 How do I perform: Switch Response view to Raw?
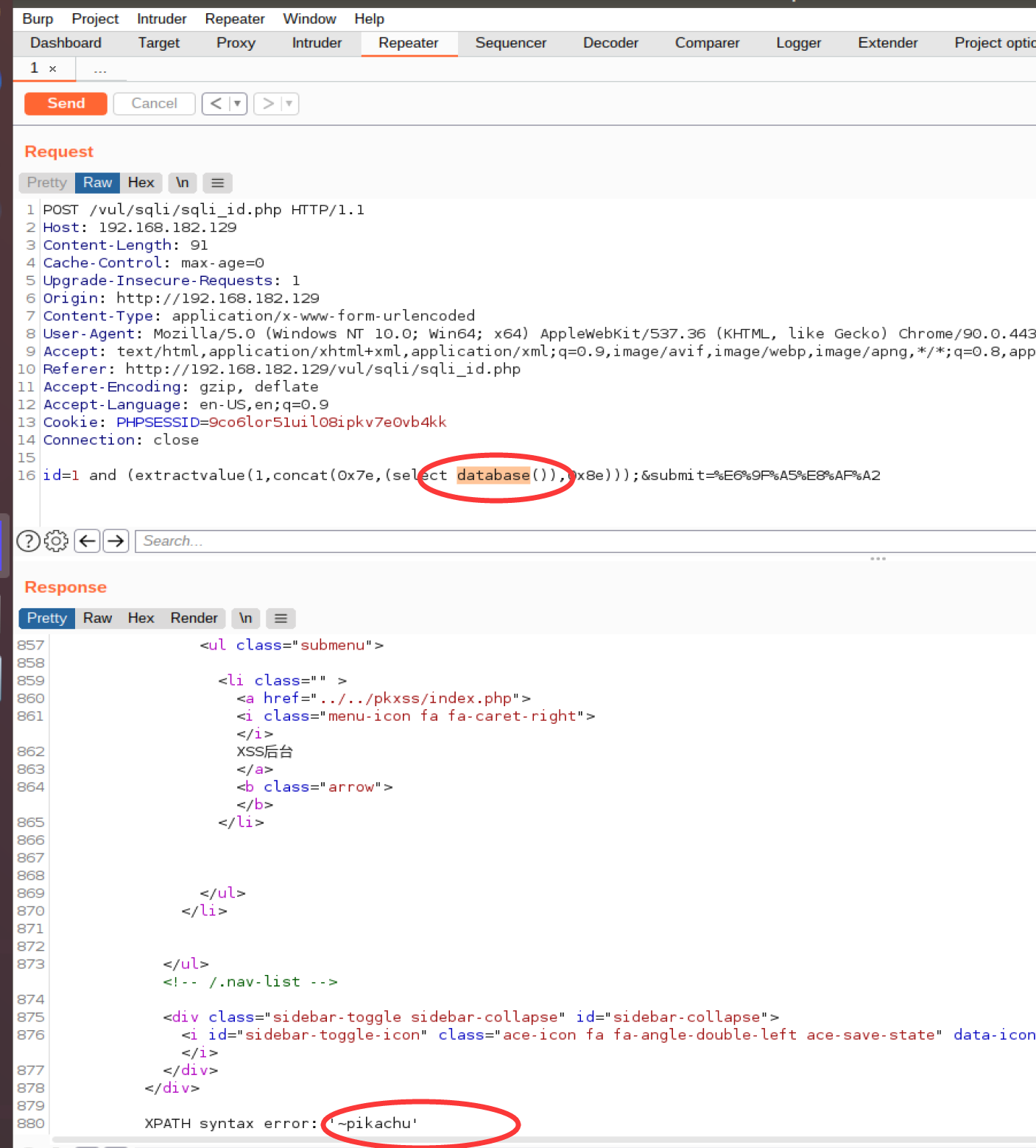pos(97,618)
